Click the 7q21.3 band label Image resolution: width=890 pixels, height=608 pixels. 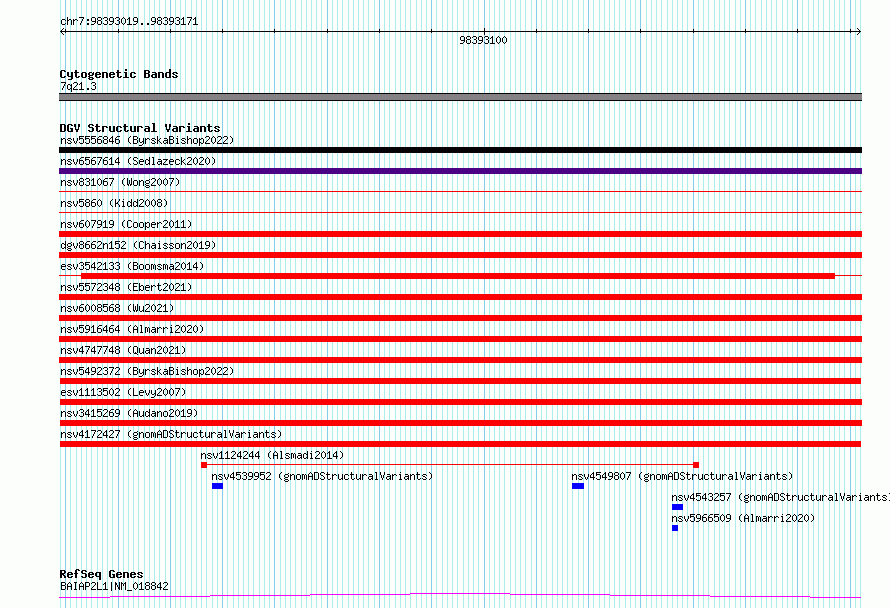78,86
